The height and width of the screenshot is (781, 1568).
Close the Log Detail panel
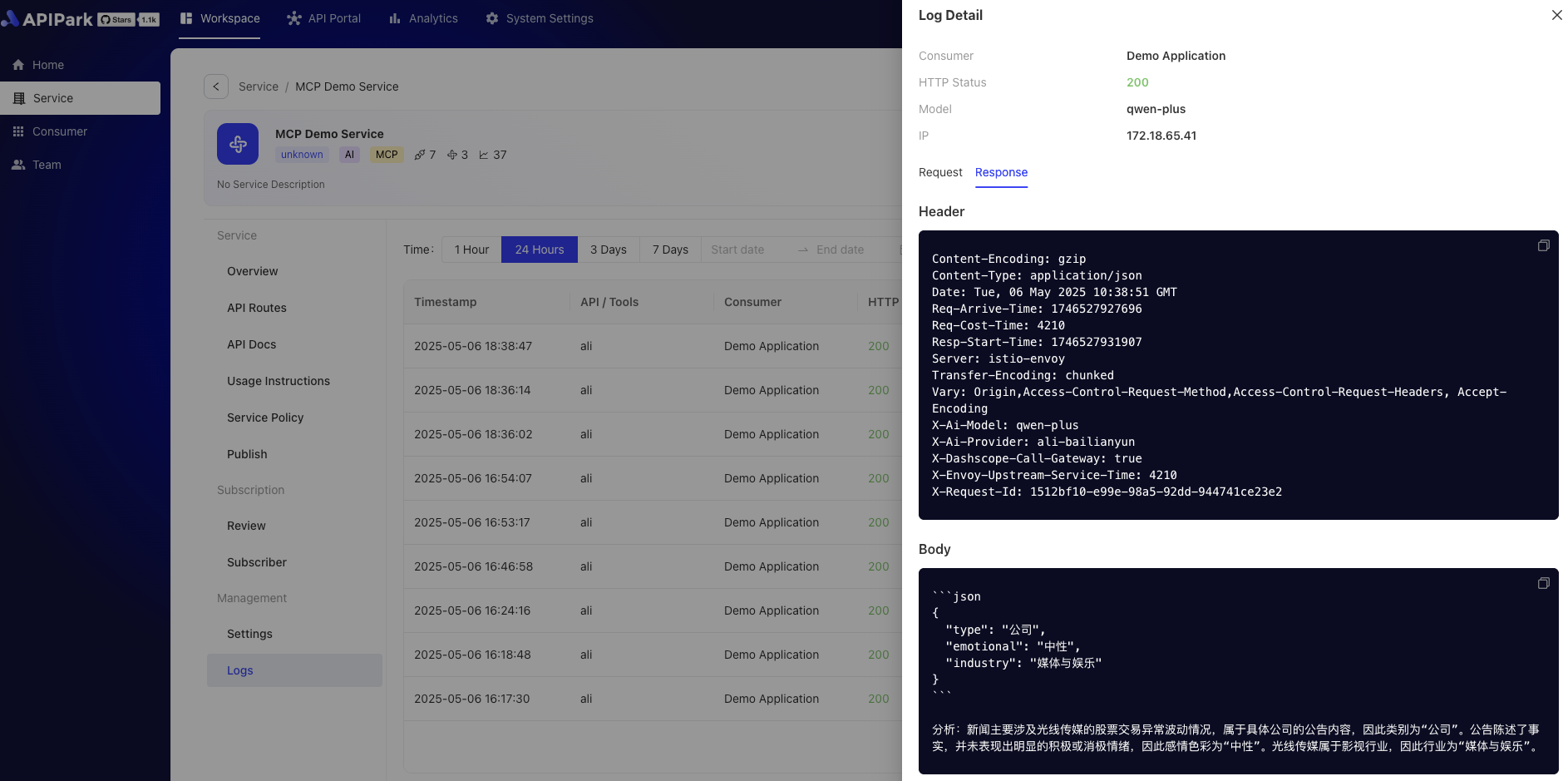(1556, 15)
